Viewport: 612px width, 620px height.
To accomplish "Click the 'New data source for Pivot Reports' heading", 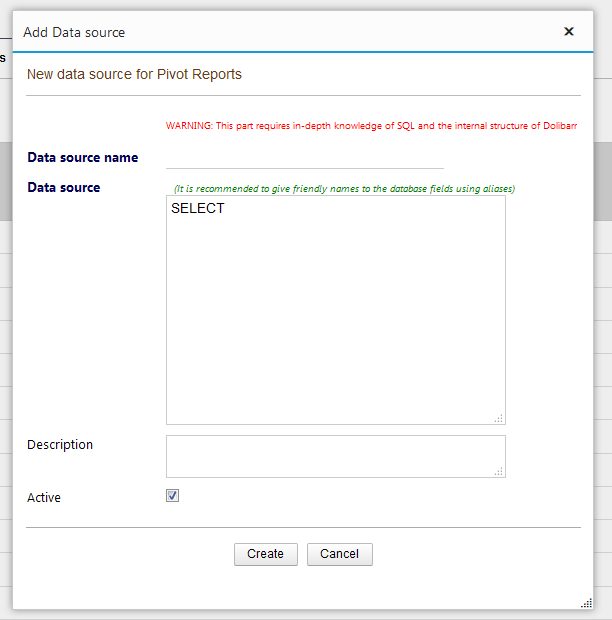I will pos(134,74).
